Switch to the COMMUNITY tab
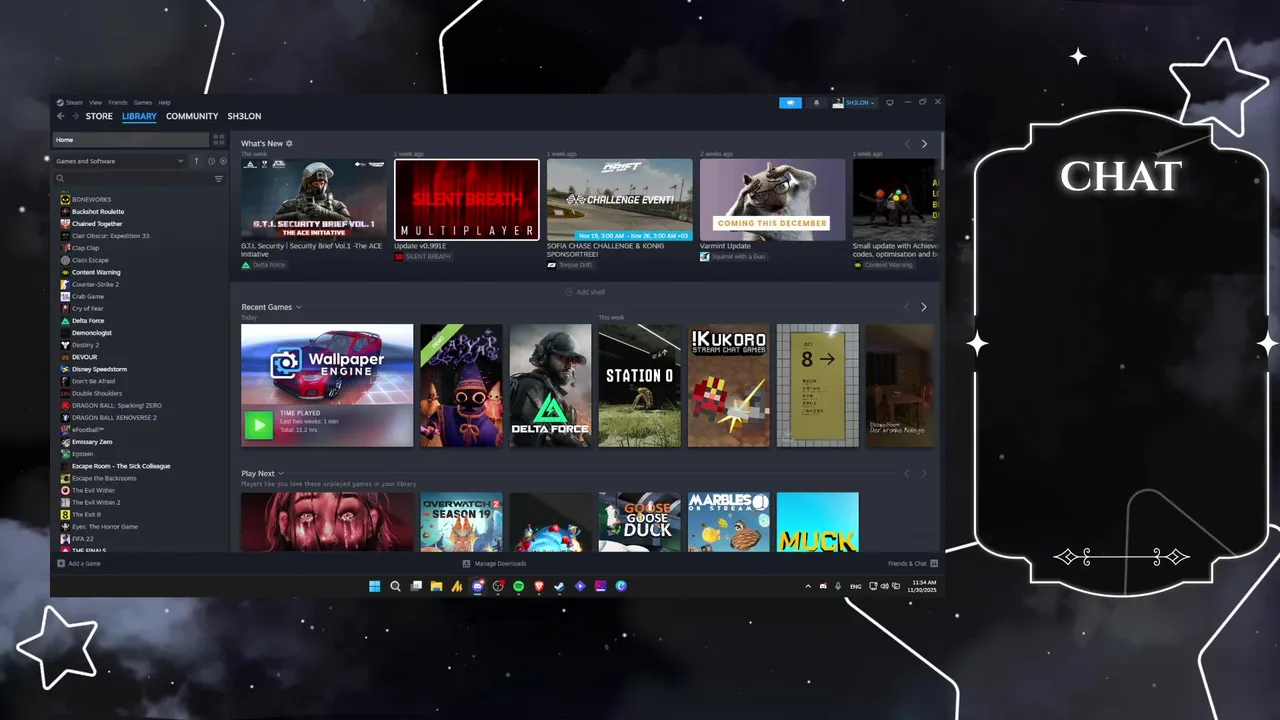 click(x=192, y=116)
